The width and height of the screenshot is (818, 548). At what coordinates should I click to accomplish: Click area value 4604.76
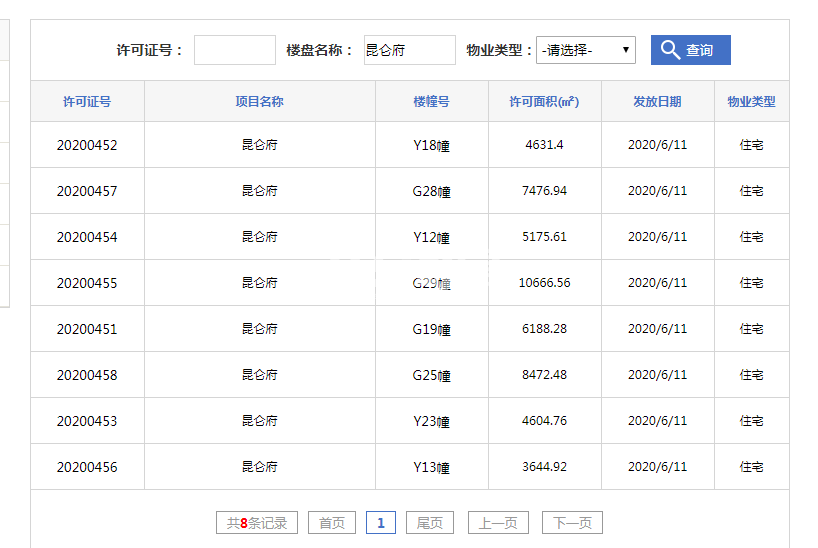click(x=544, y=420)
